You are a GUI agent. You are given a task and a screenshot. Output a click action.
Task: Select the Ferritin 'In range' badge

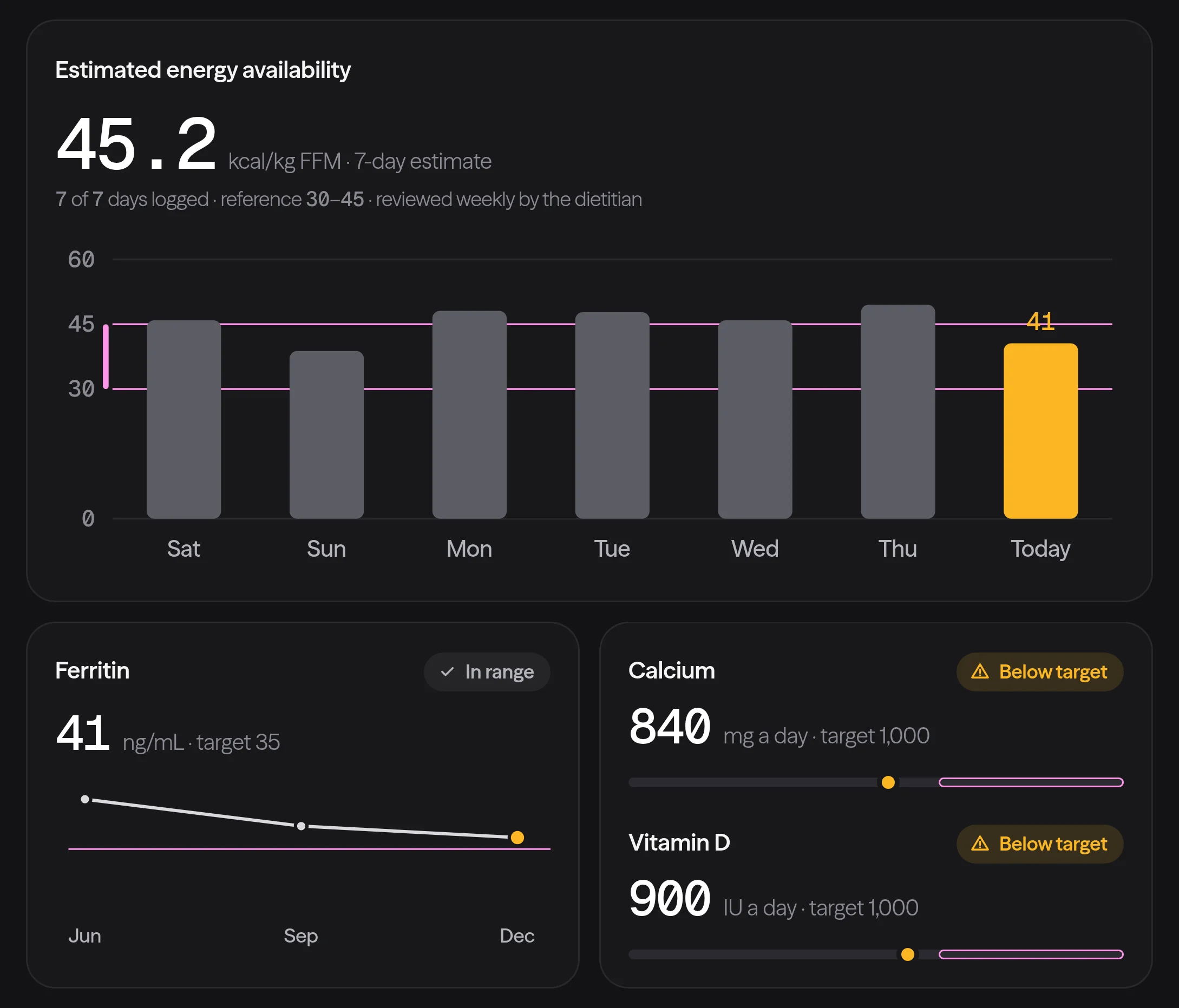click(x=487, y=672)
